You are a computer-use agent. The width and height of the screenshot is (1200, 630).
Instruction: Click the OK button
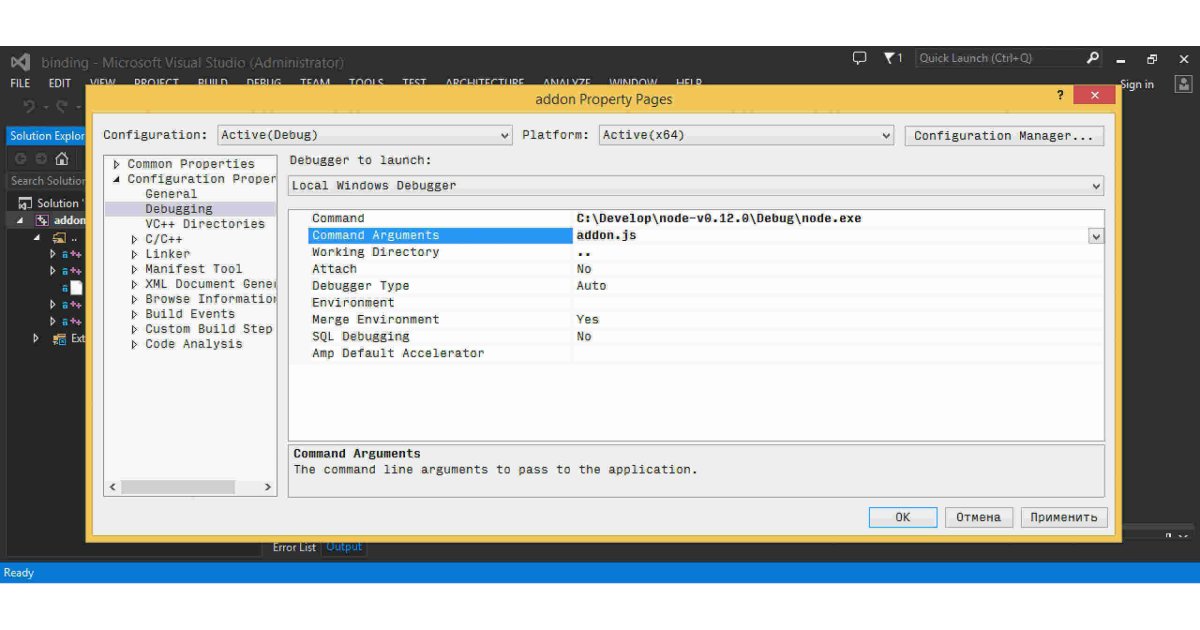(x=902, y=517)
